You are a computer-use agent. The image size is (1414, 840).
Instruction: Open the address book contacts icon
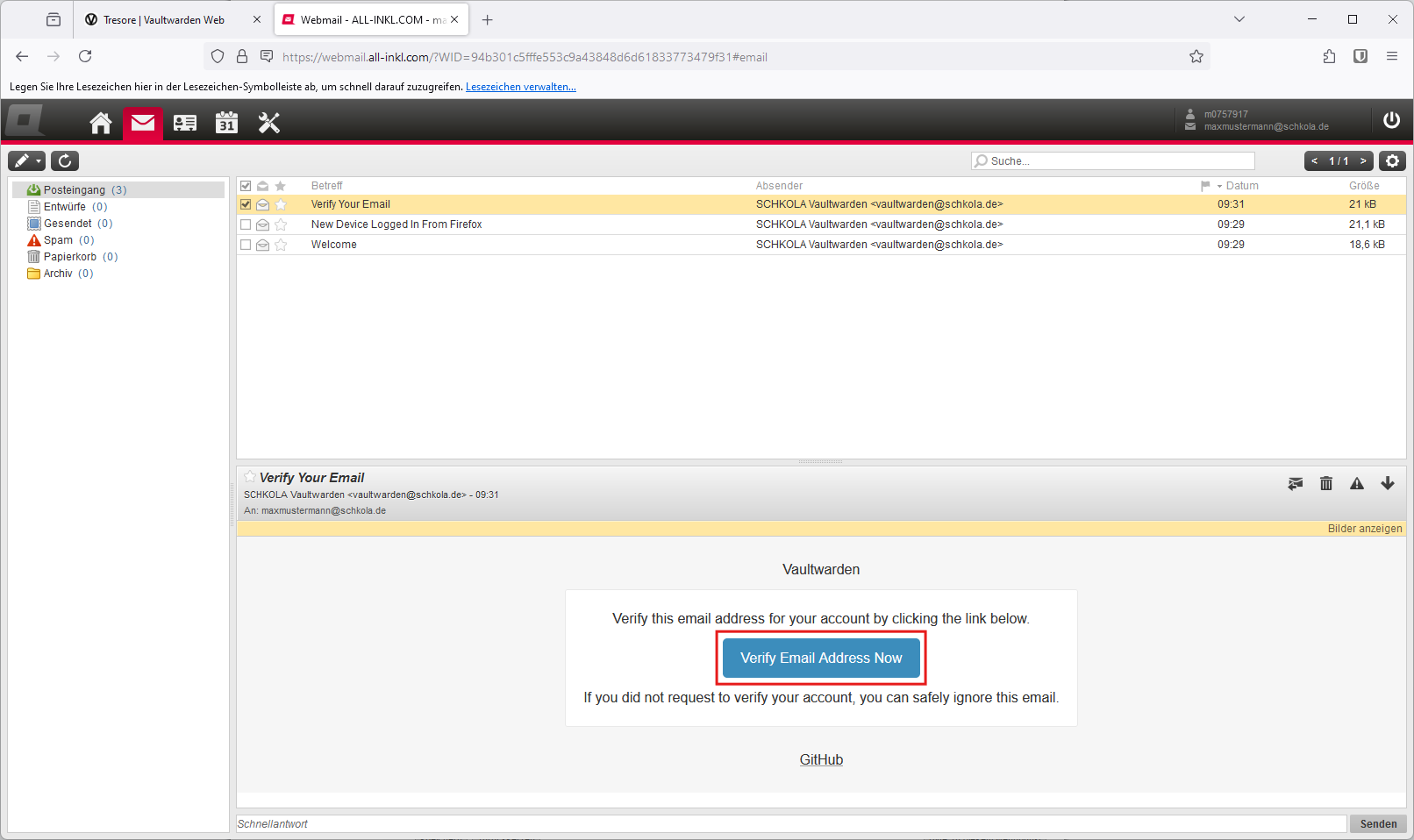click(185, 123)
